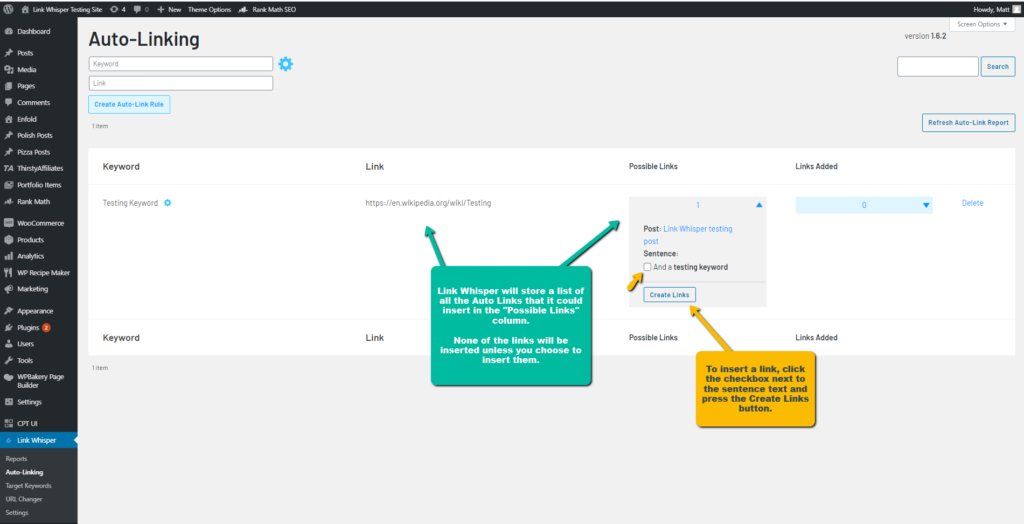Click the Plugins icon in the sidebar
The width and height of the screenshot is (1024, 524).
pyautogui.click(x=8, y=327)
